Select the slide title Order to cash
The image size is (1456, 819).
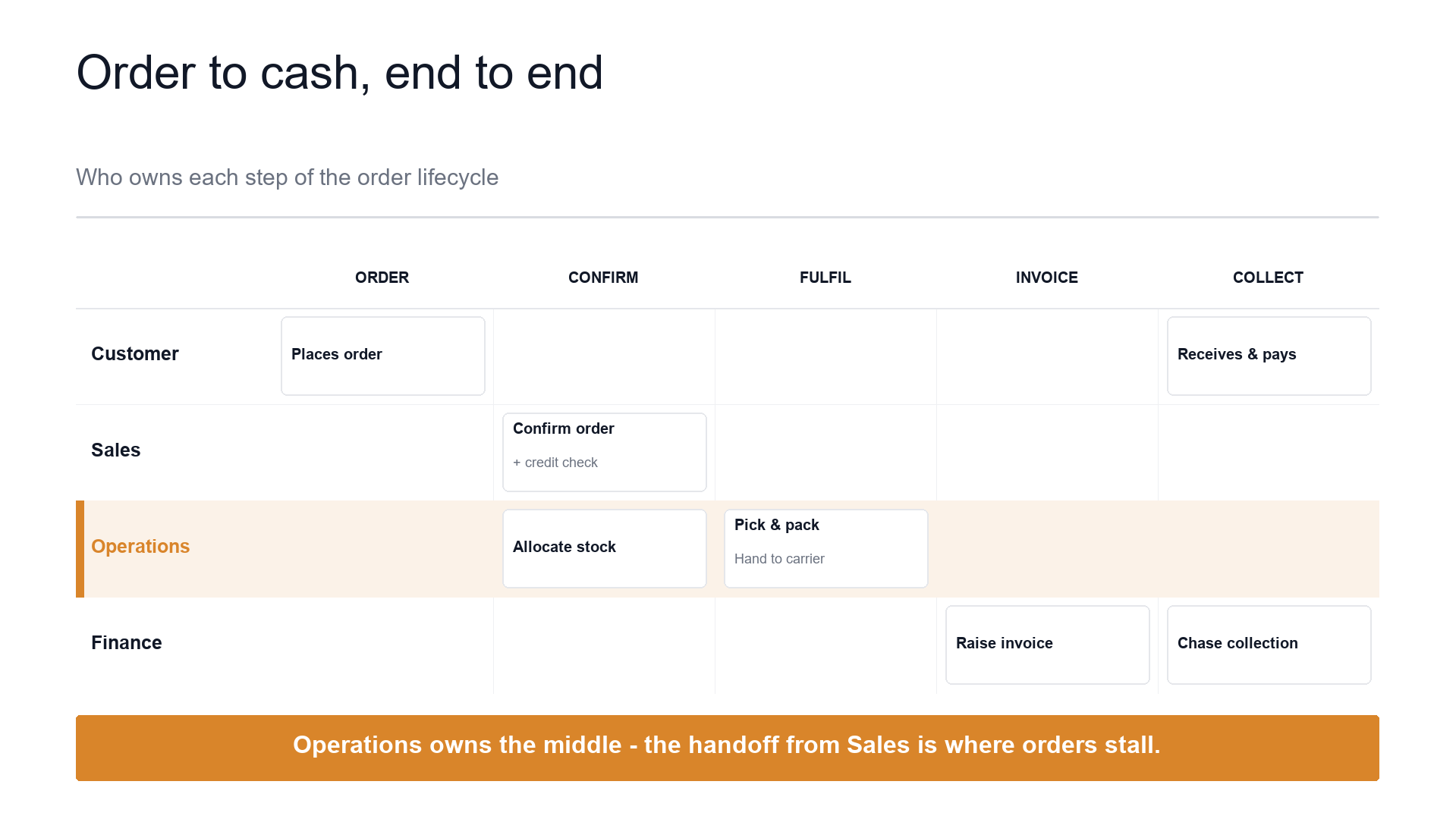(x=340, y=73)
